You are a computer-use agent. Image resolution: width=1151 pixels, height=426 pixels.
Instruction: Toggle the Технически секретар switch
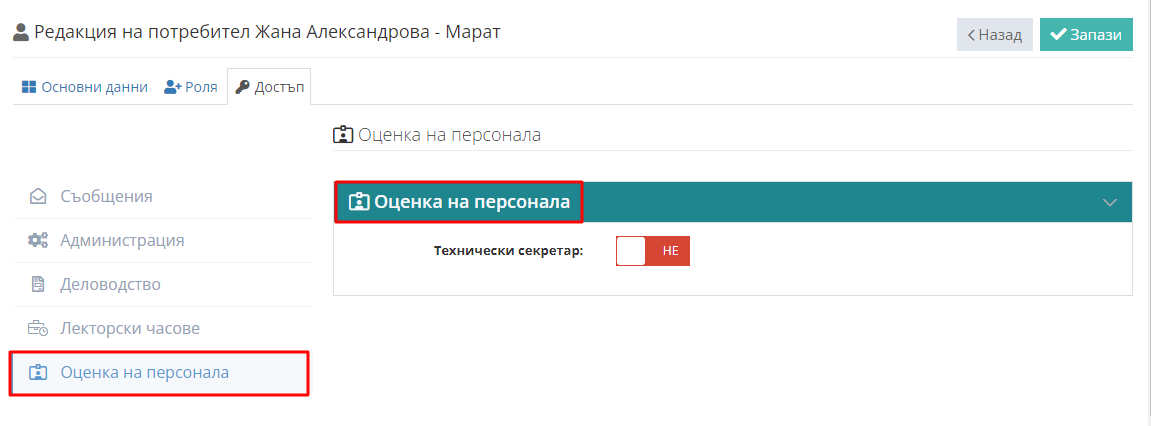click(x=653, y=250)
